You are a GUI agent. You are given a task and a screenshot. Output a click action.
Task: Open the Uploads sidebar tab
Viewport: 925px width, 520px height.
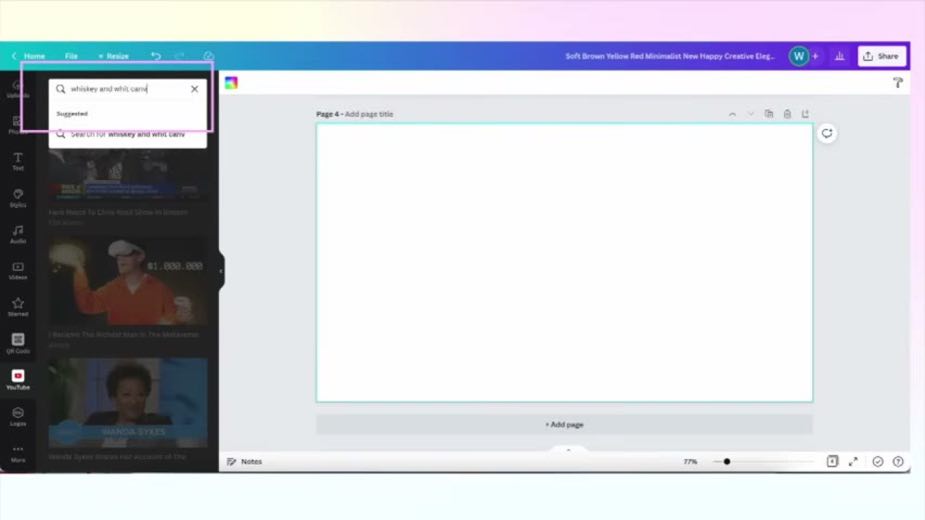point(18,89)
